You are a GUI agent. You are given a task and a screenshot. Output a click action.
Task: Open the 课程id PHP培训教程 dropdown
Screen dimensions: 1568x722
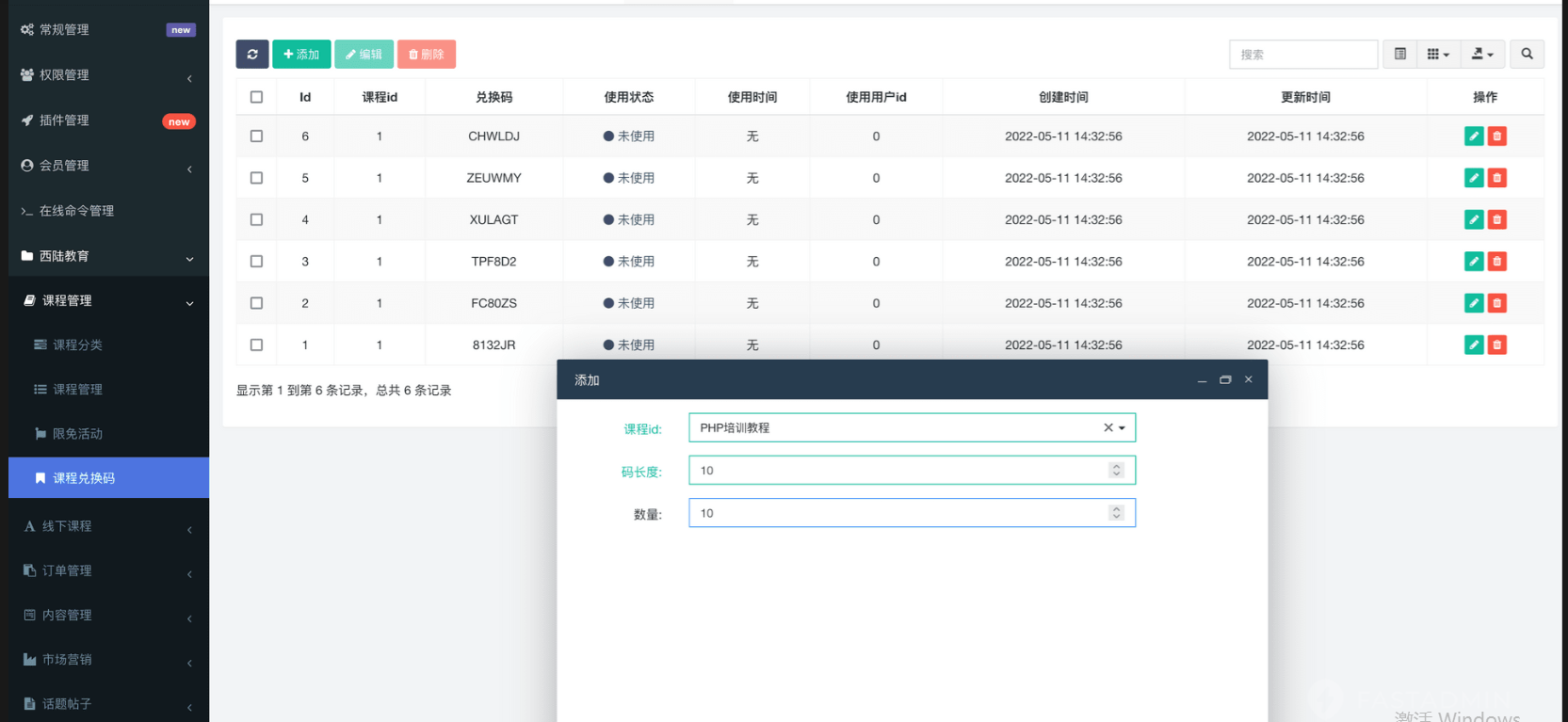click(x=912, y=428)
